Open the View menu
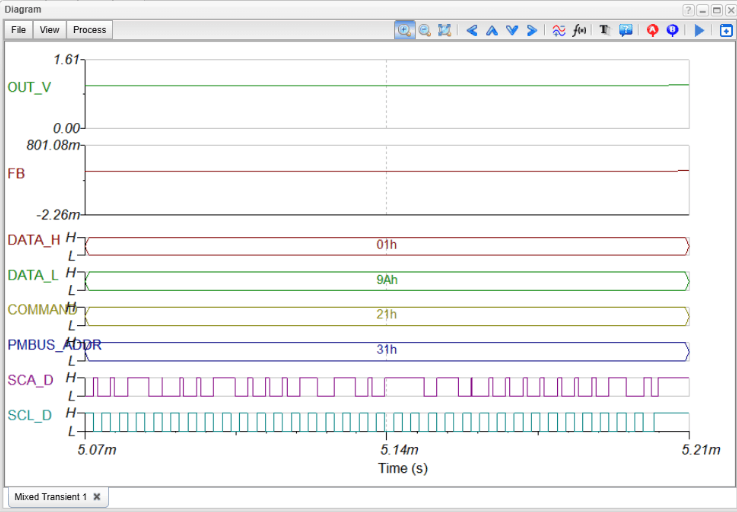 pos(49,30)
